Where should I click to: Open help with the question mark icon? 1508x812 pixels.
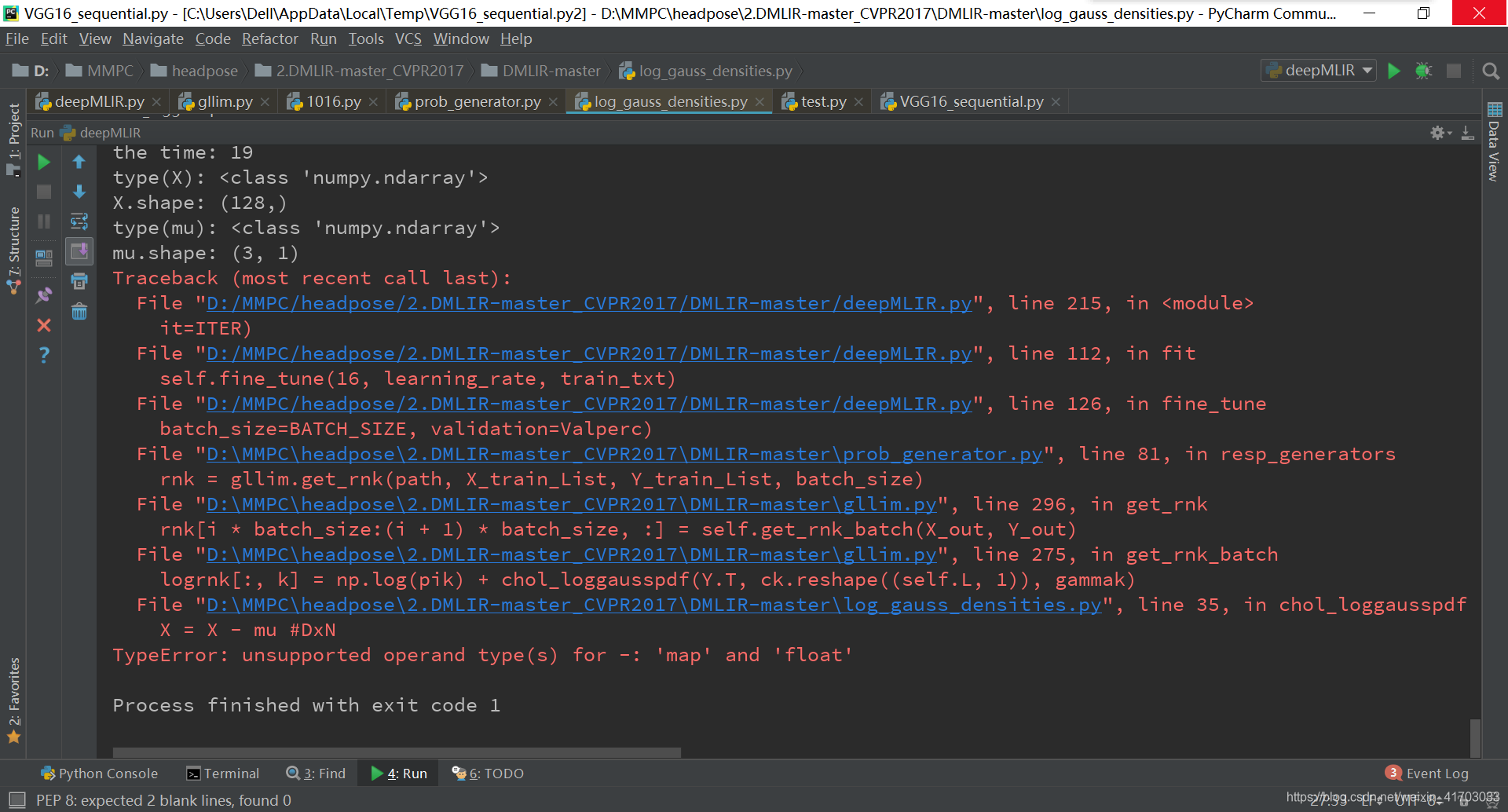44,355
